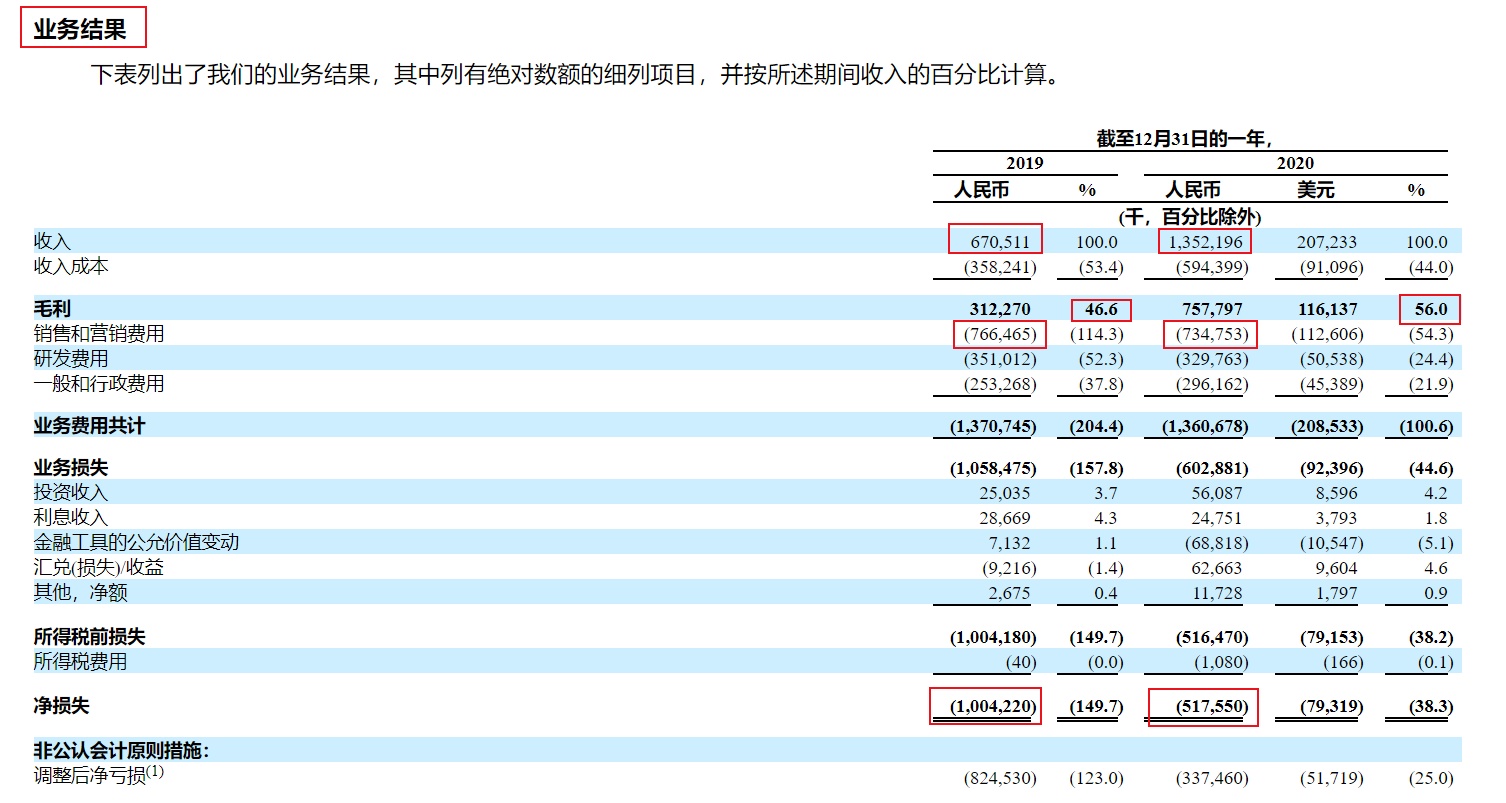Screen dimensions: 1506x803
Task: Select the 业务费用共计 row label
Action: click(x=89, y=426)
